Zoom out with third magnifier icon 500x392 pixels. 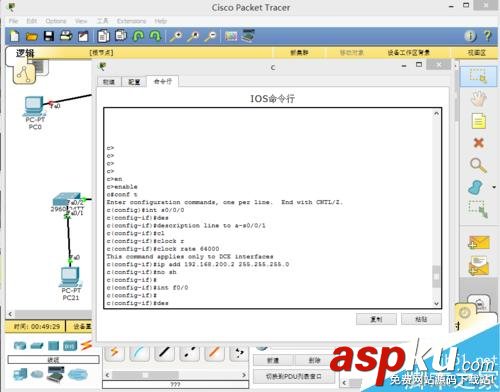(x=210, y=36)
